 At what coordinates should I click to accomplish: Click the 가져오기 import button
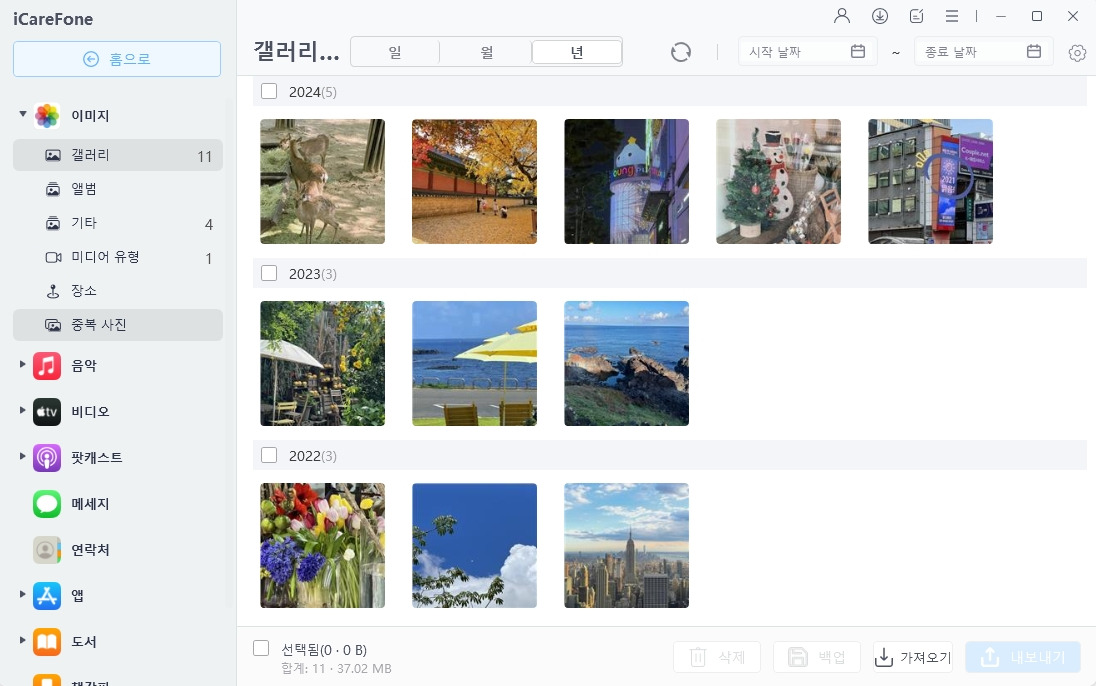pos(913,657)
